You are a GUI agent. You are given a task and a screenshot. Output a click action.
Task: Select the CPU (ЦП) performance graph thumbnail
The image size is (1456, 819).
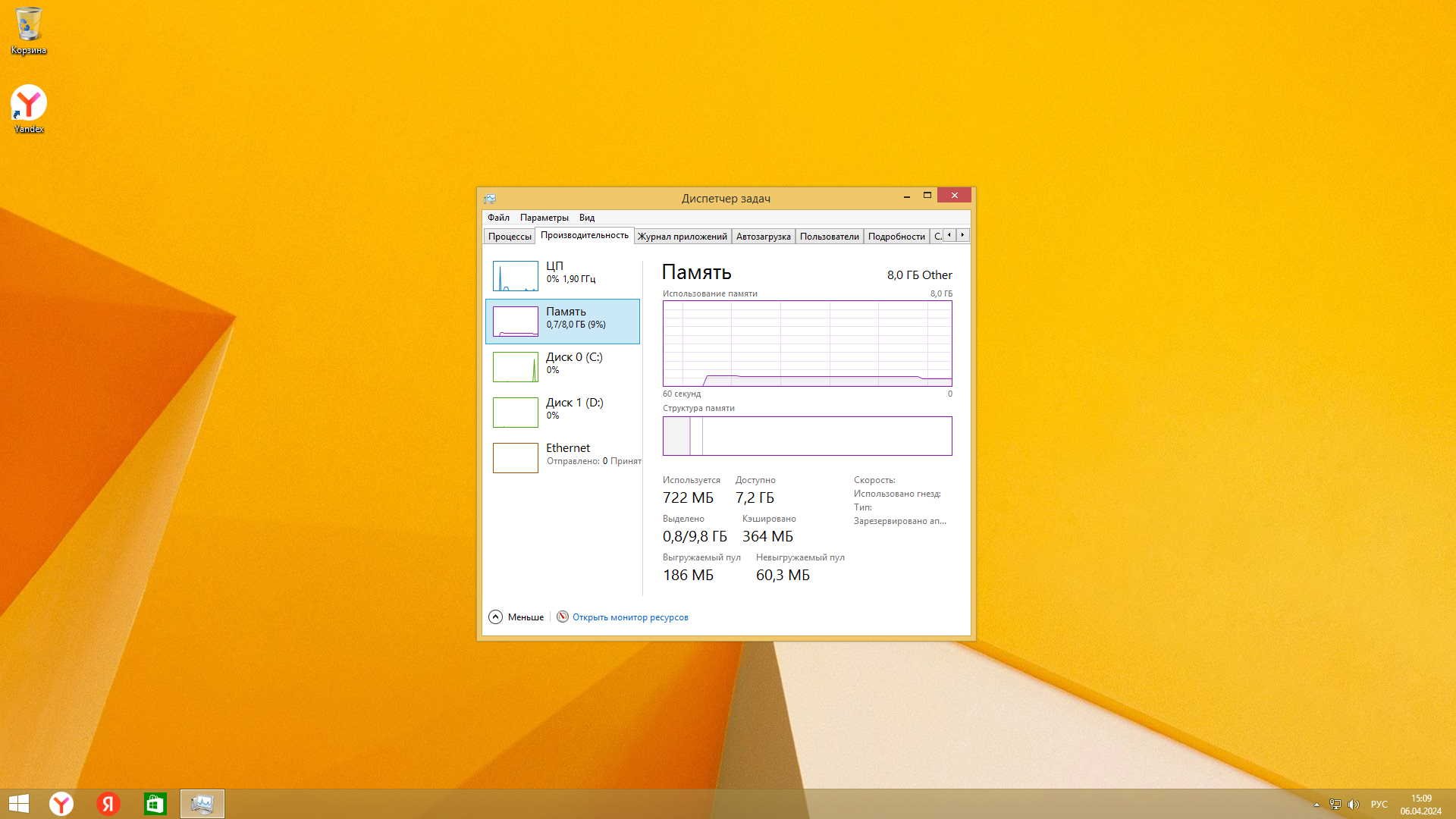tap(516, 276)
